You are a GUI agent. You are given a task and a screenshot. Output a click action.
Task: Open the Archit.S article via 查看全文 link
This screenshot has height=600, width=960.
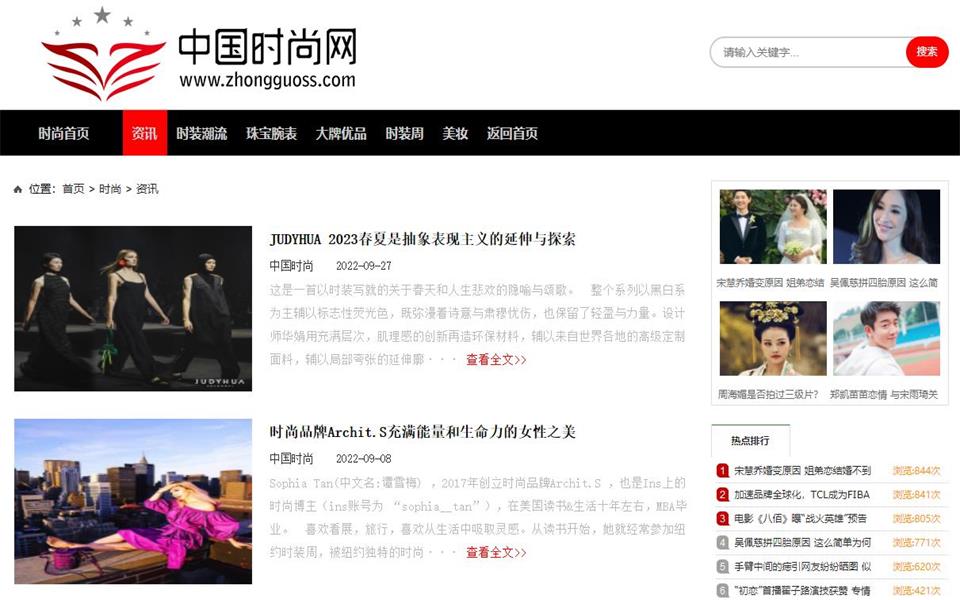click(495, 554)
